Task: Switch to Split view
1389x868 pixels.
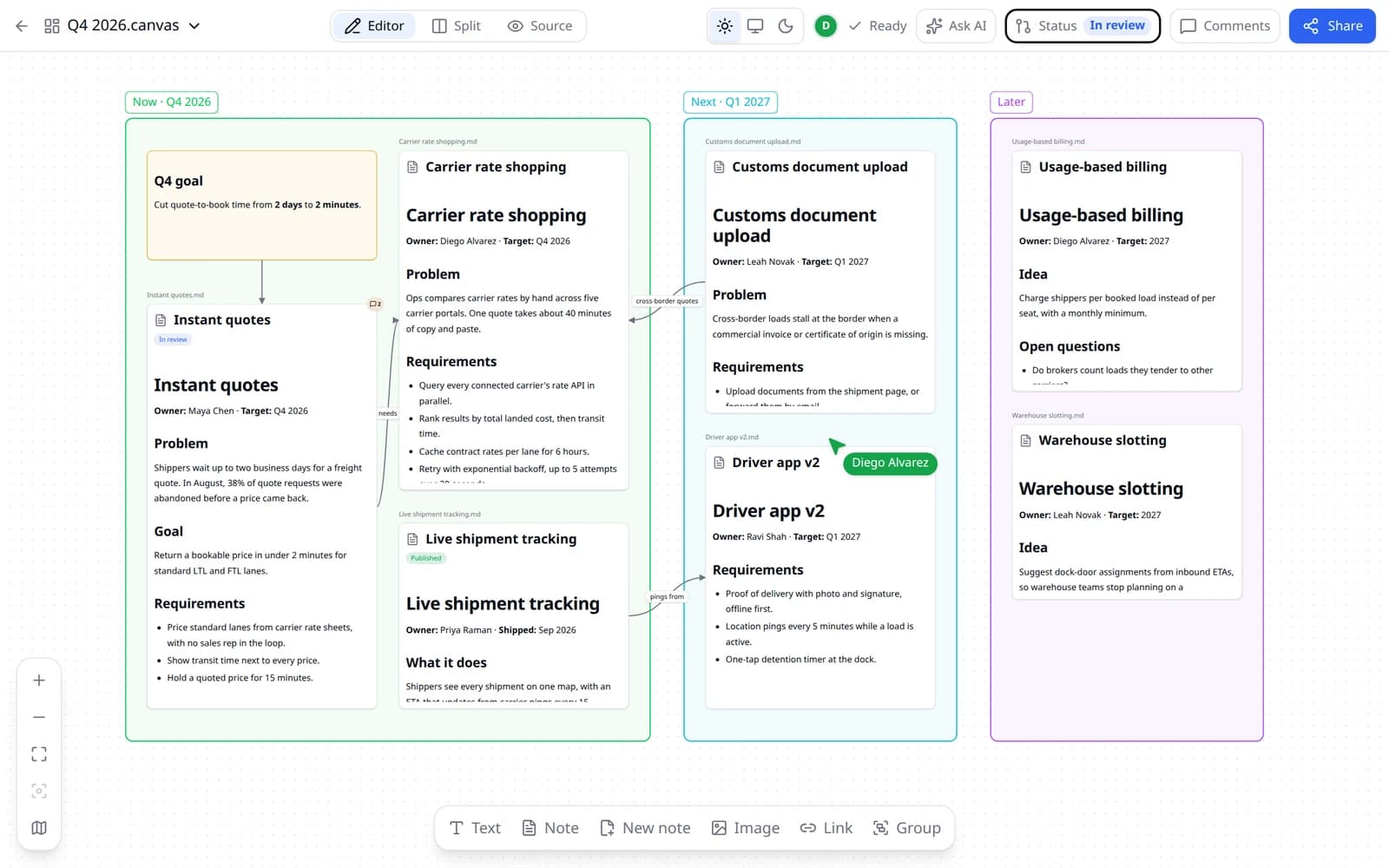Action: point(456,26)
